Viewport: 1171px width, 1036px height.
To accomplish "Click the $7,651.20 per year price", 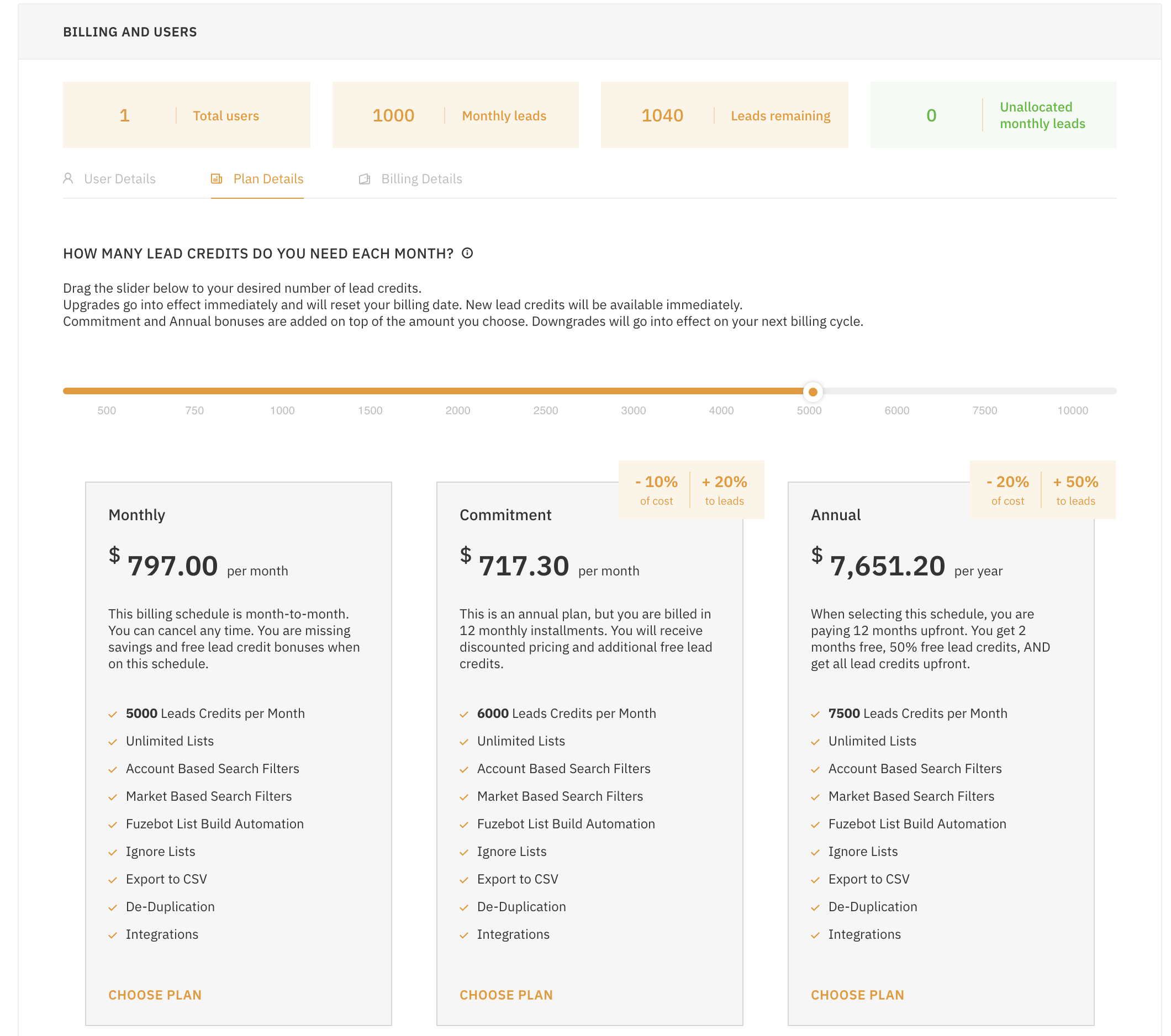I will coord(906,563).
